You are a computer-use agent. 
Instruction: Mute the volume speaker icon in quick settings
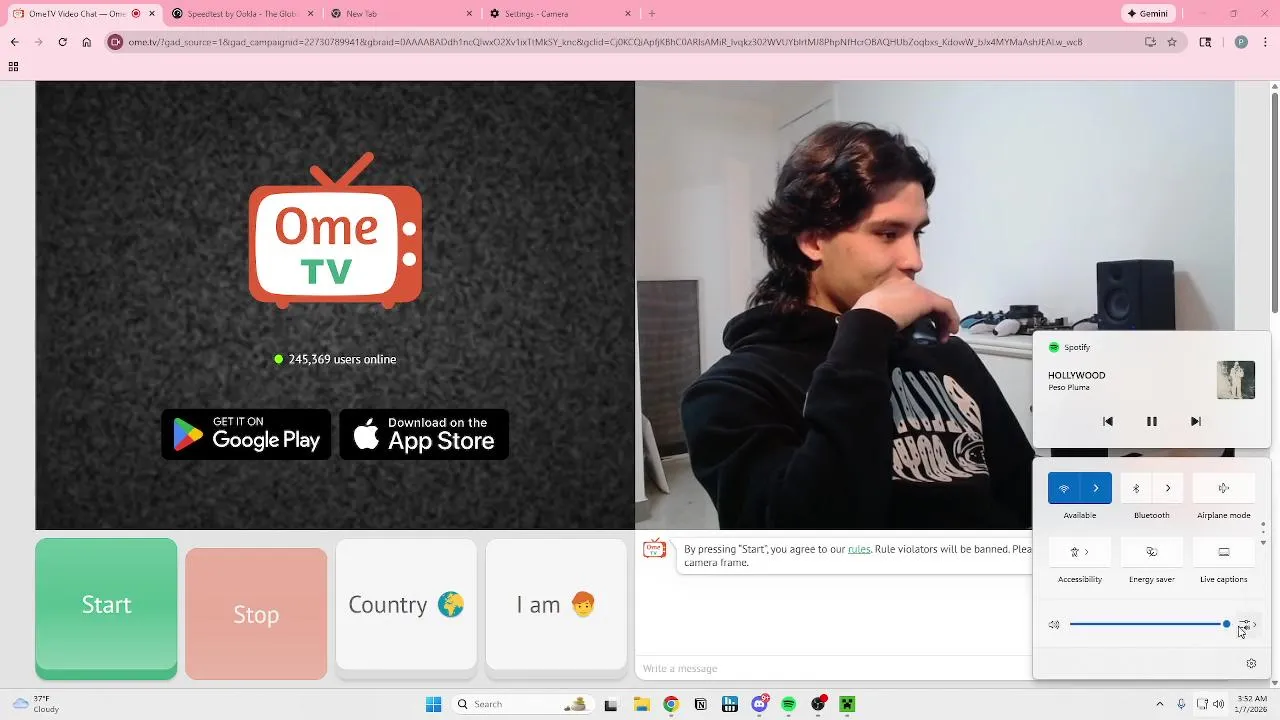point(1054,625)
